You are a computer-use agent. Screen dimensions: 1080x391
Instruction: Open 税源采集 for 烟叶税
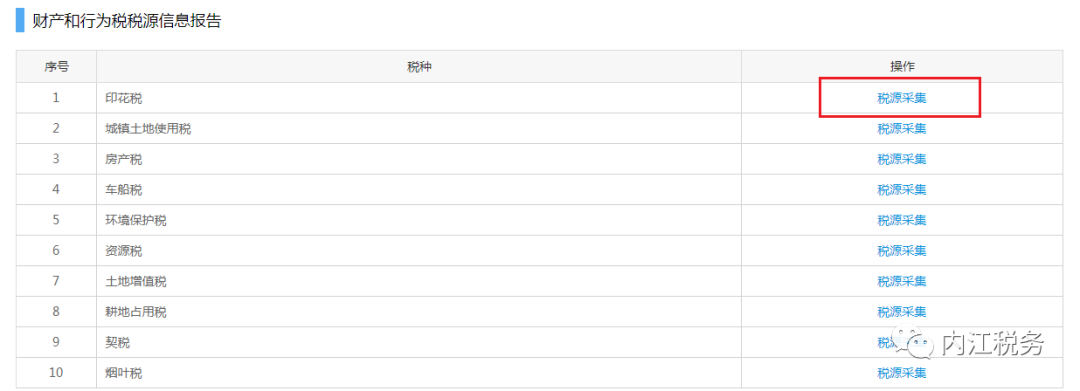pos(902,373)
